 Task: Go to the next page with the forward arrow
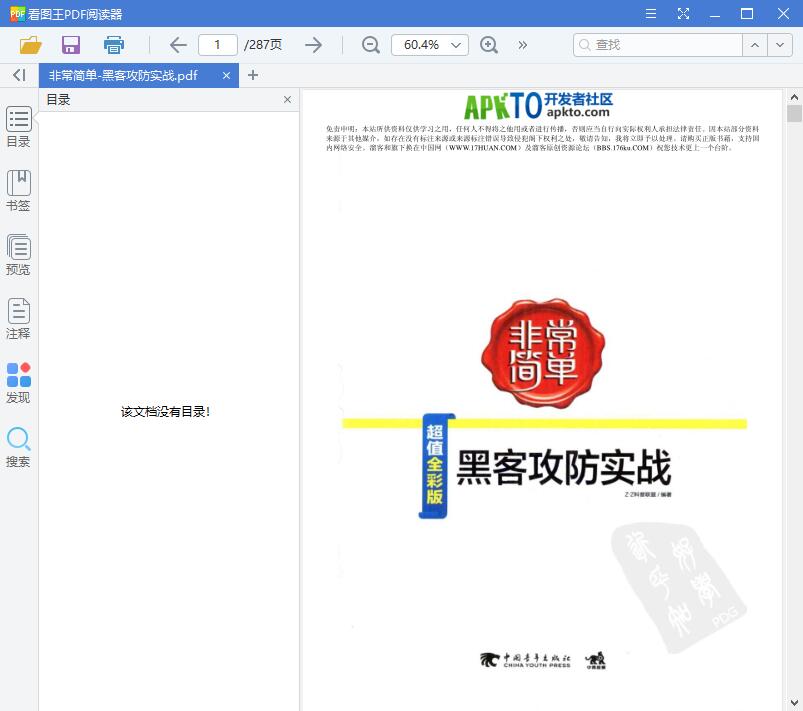(x=313, y=45)
